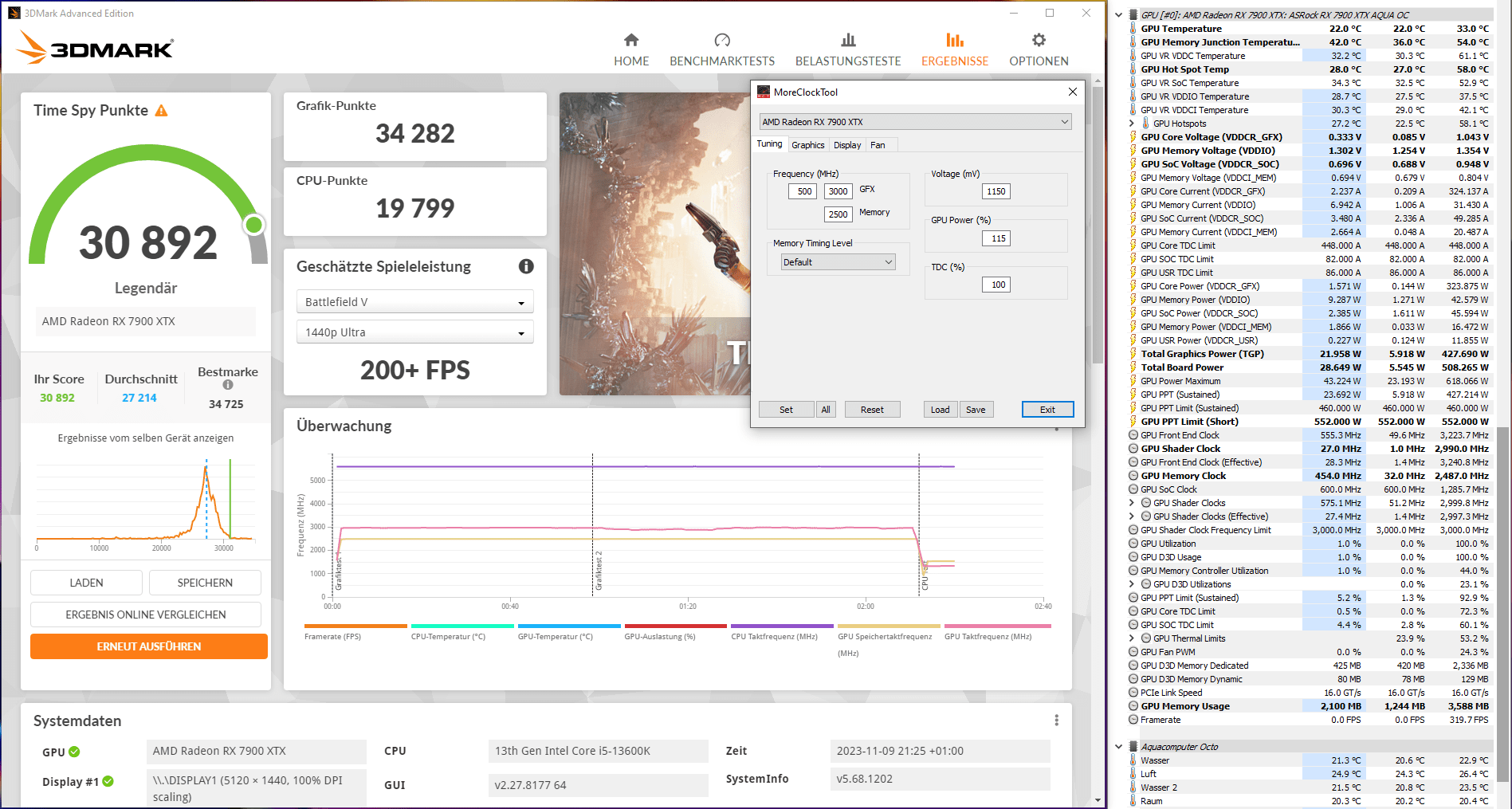Image resolution: width=1512 pixels, height=809 pixels.
Task: Go to the BELASTUNGSTESTE menu label
Action: click(x=848, y=61)
